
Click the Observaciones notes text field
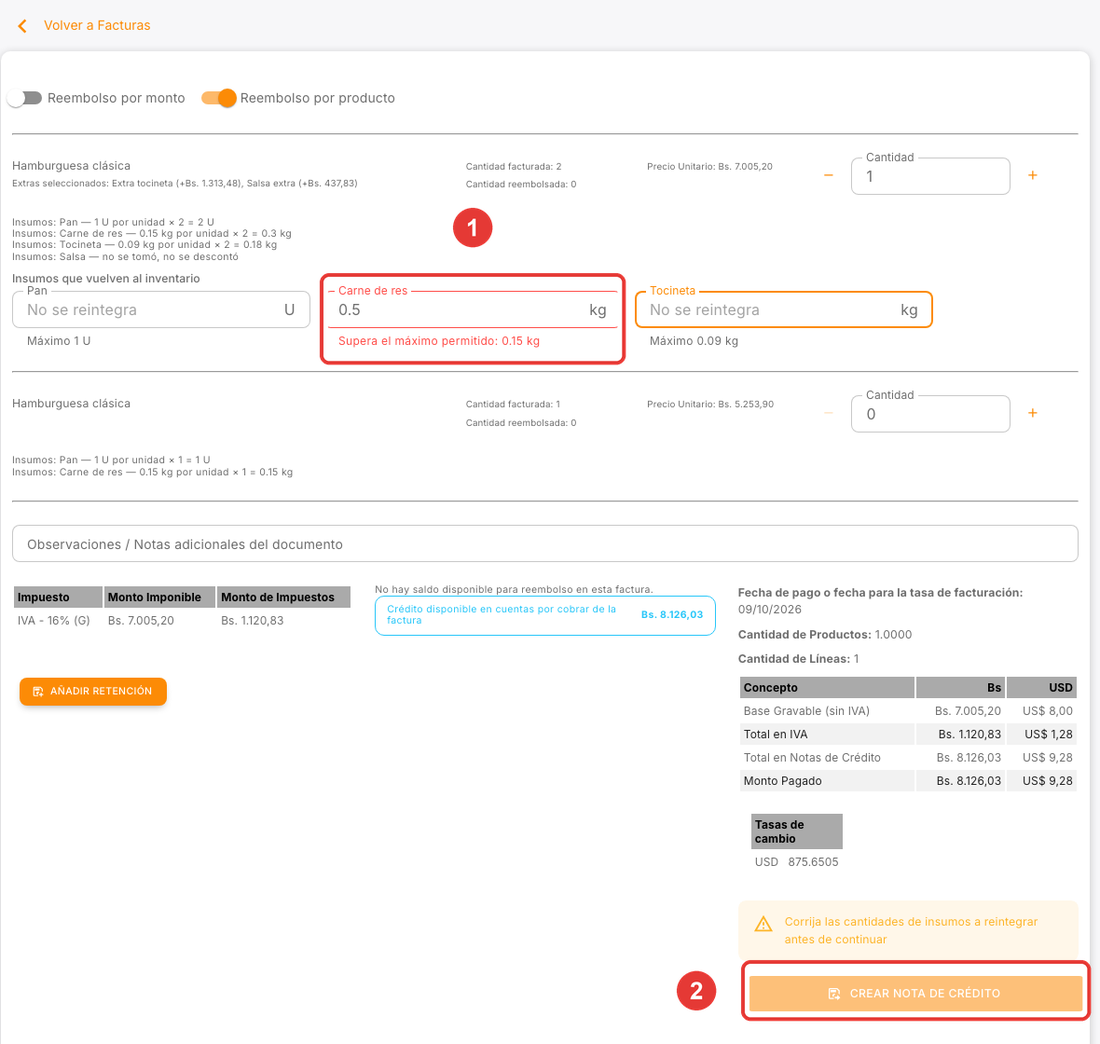[x=545, y=544]
